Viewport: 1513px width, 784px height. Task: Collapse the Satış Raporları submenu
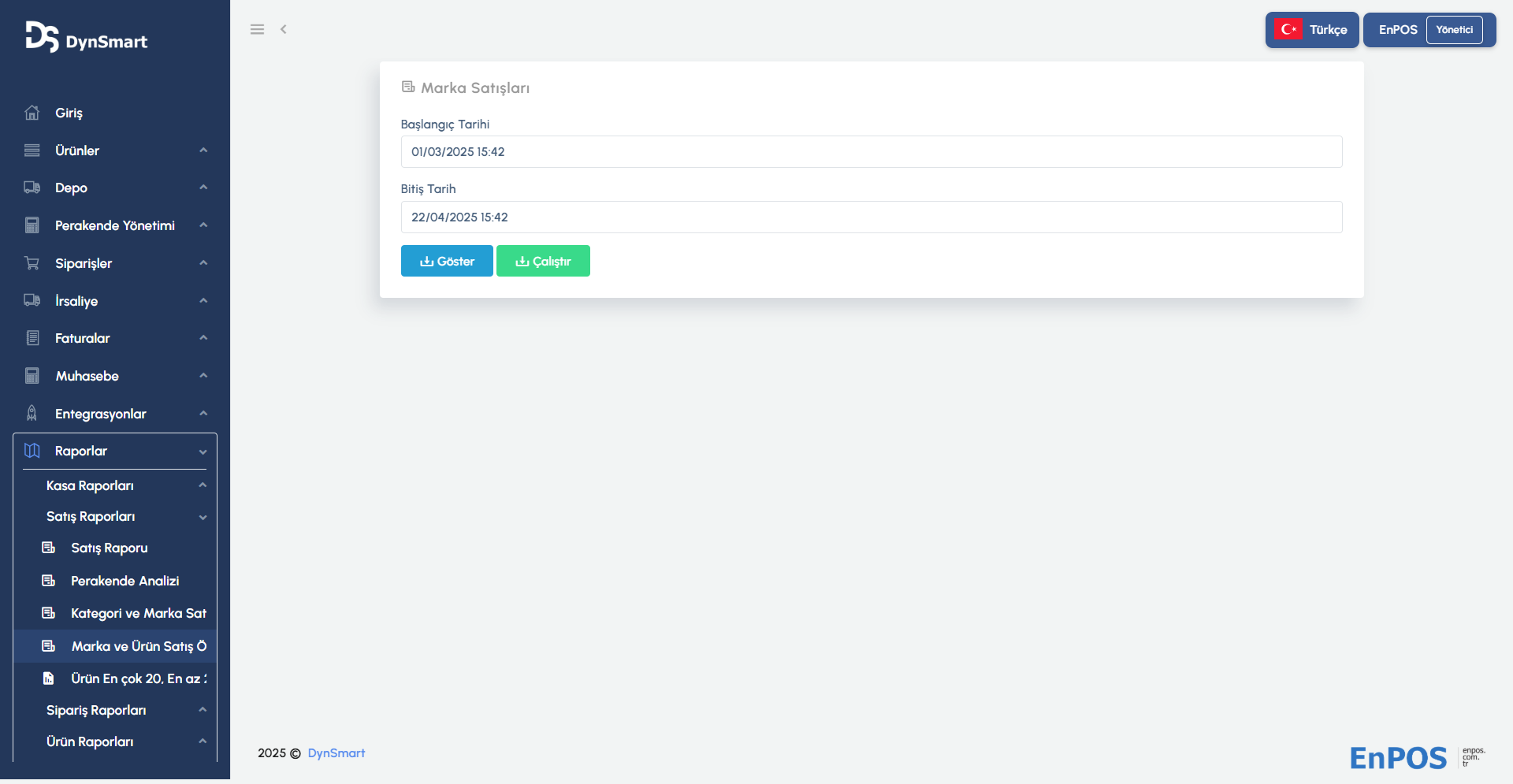pyautogui.click(x=203, y=517)
